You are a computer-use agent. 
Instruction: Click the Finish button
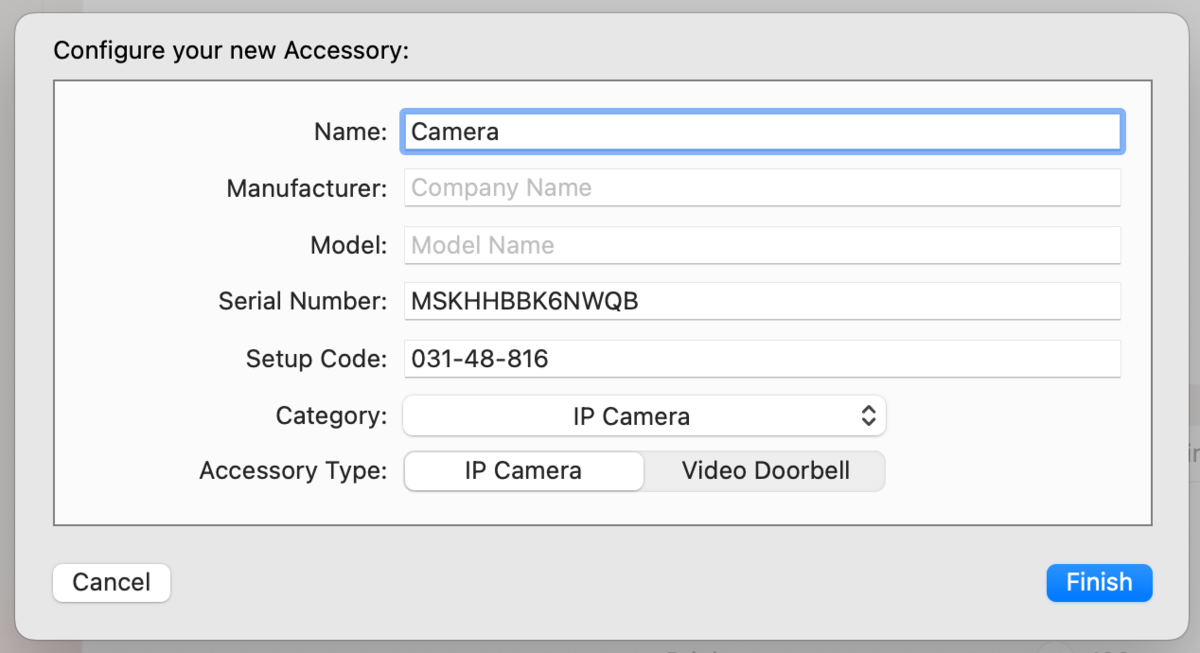[x=1099, y=583]
